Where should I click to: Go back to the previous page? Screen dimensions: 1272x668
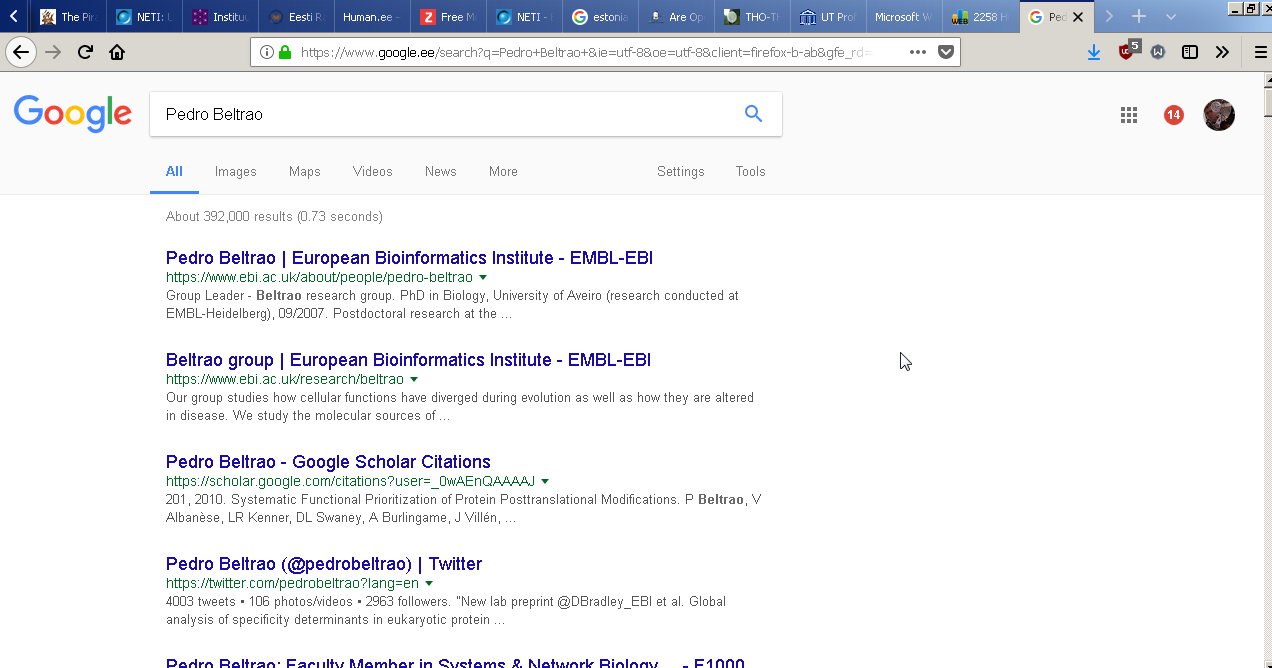click(x=21, y=53)
